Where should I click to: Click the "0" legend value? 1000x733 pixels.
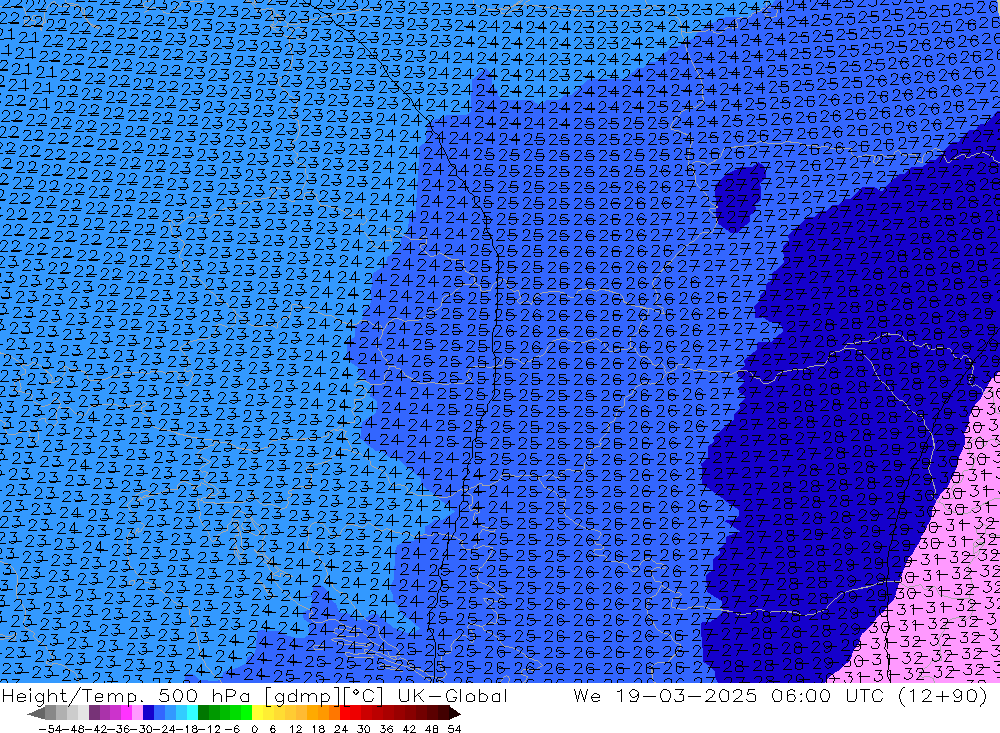[254, 729]
